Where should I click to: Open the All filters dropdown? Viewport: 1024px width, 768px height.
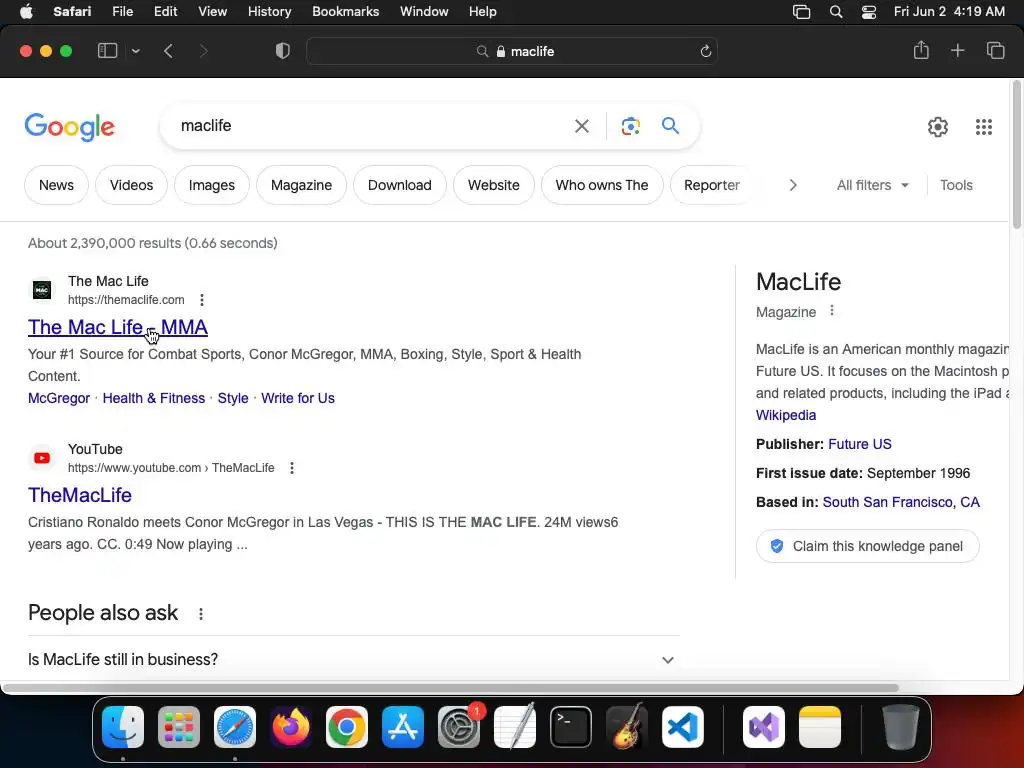click(872, 185)
